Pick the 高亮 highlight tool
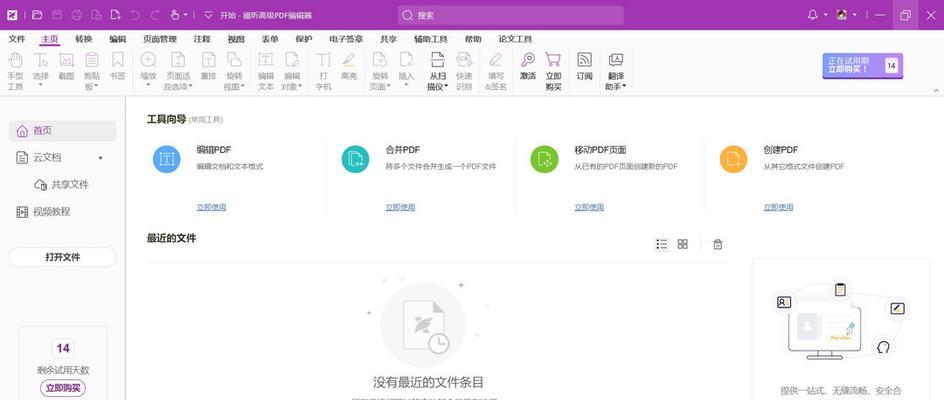The width and height of the screenshot is (944, 400). 349,66
